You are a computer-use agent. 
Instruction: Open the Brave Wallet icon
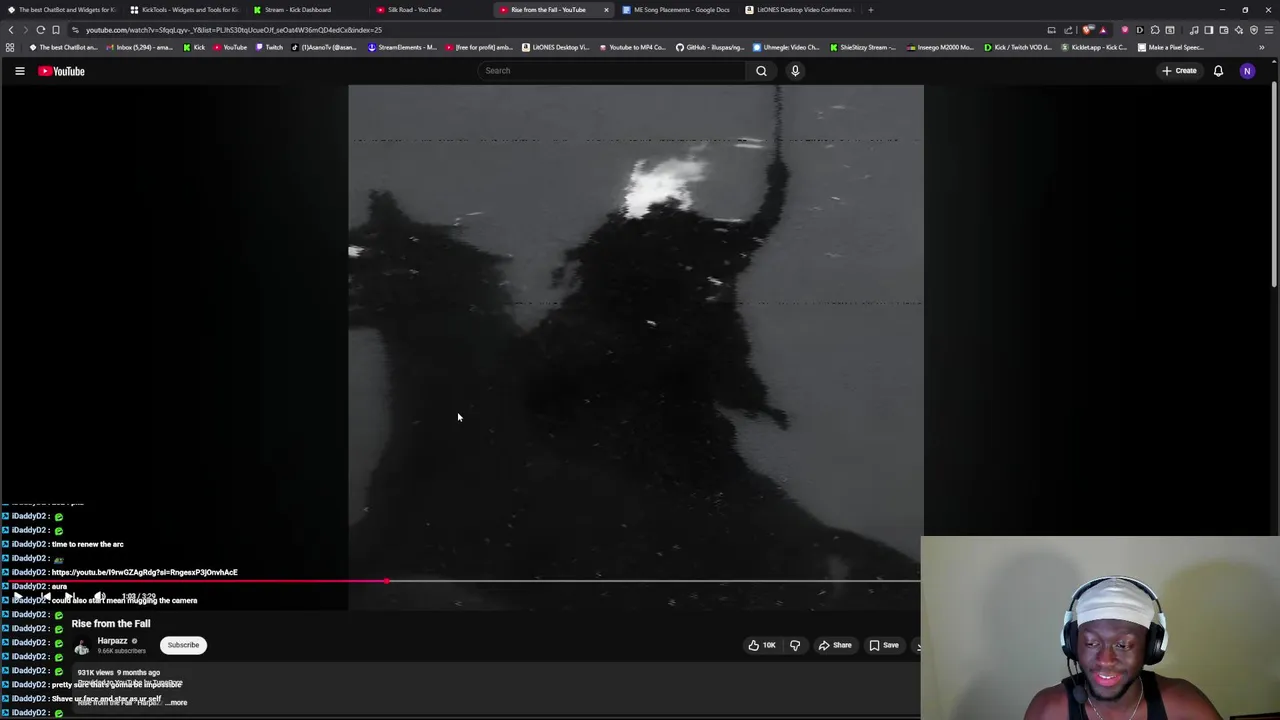[x=1224, y=30]
